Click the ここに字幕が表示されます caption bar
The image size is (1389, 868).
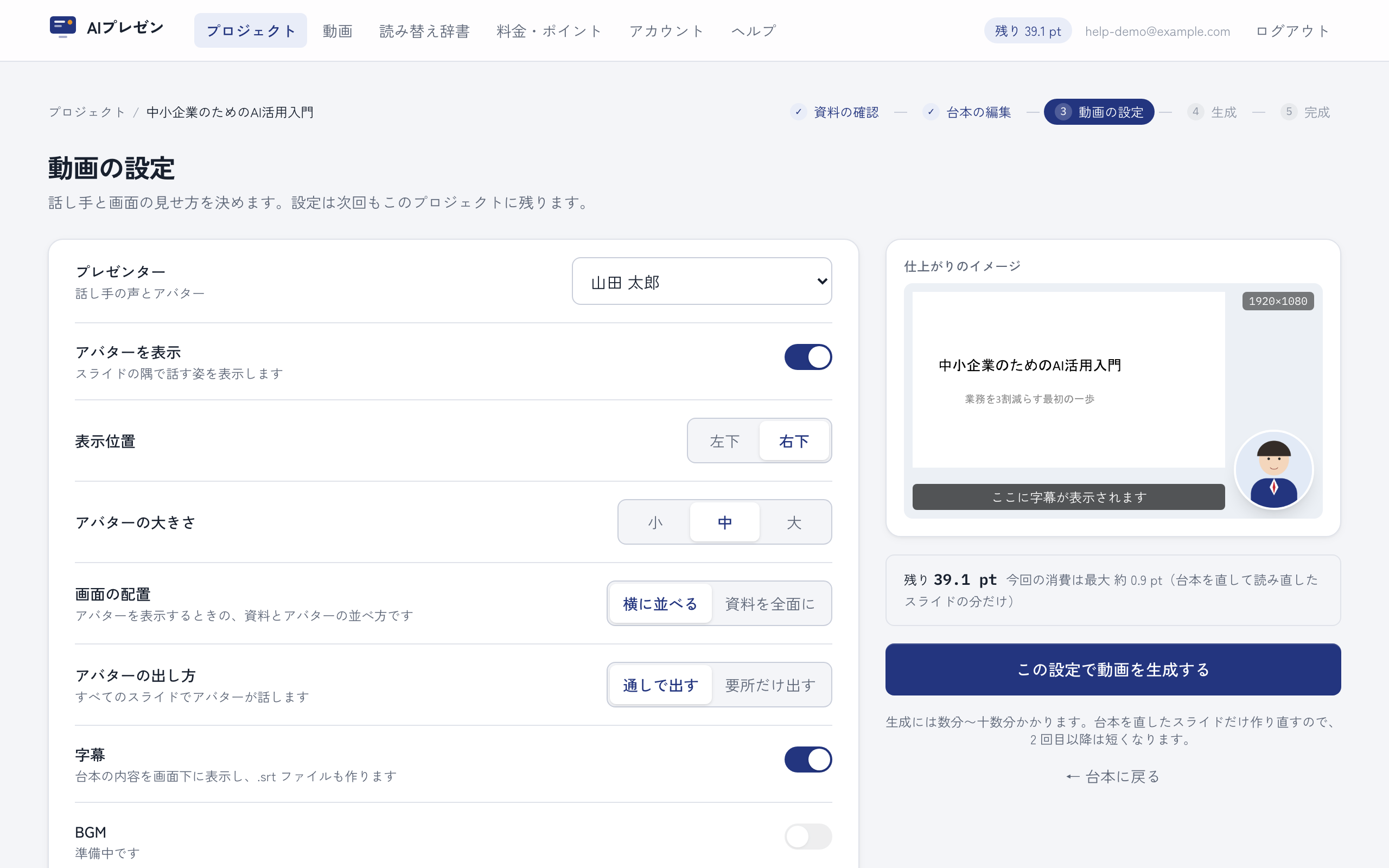pos(1068,496)
